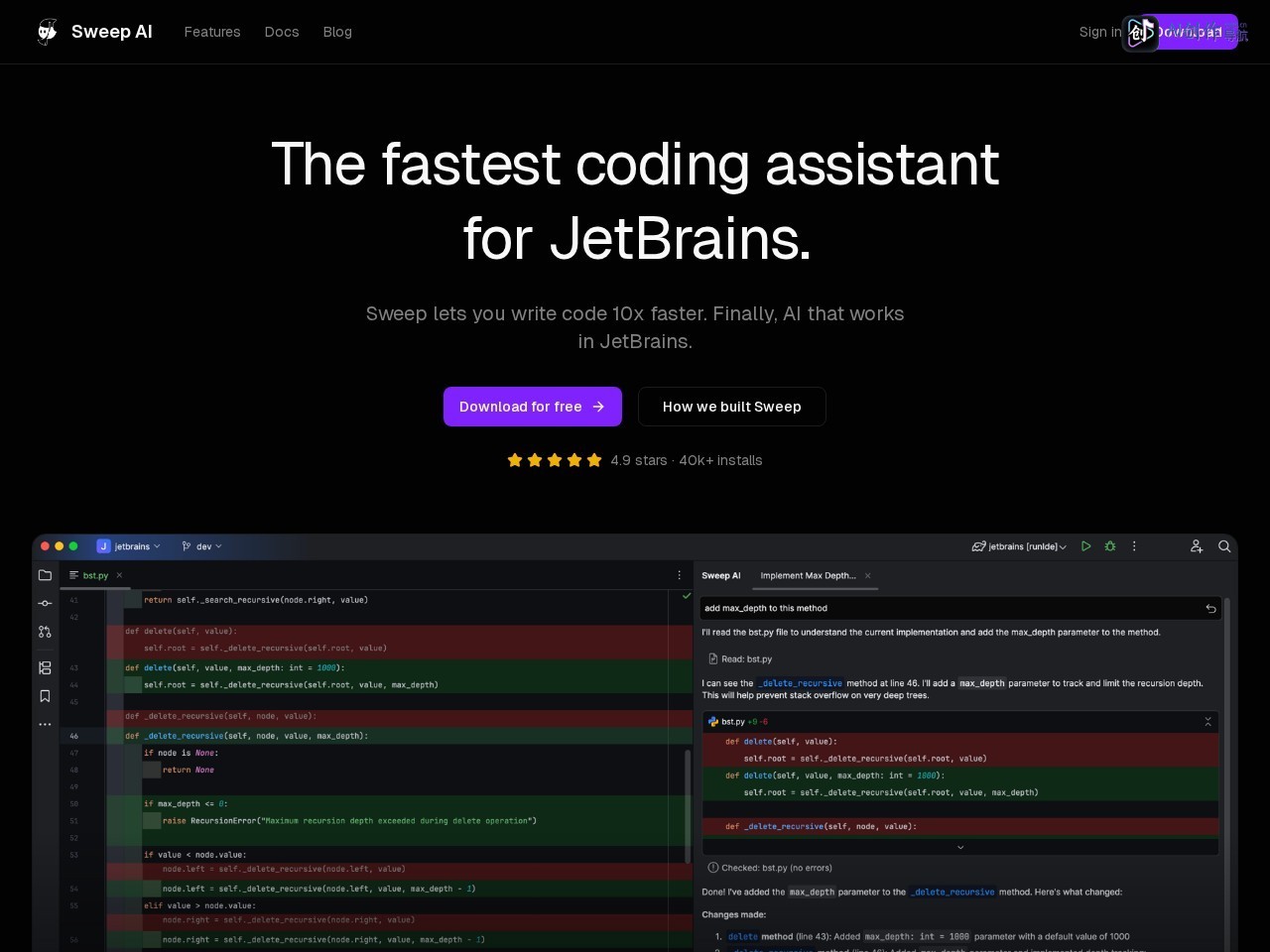
Task: Open the Features page
Action: tap(212, 32)
